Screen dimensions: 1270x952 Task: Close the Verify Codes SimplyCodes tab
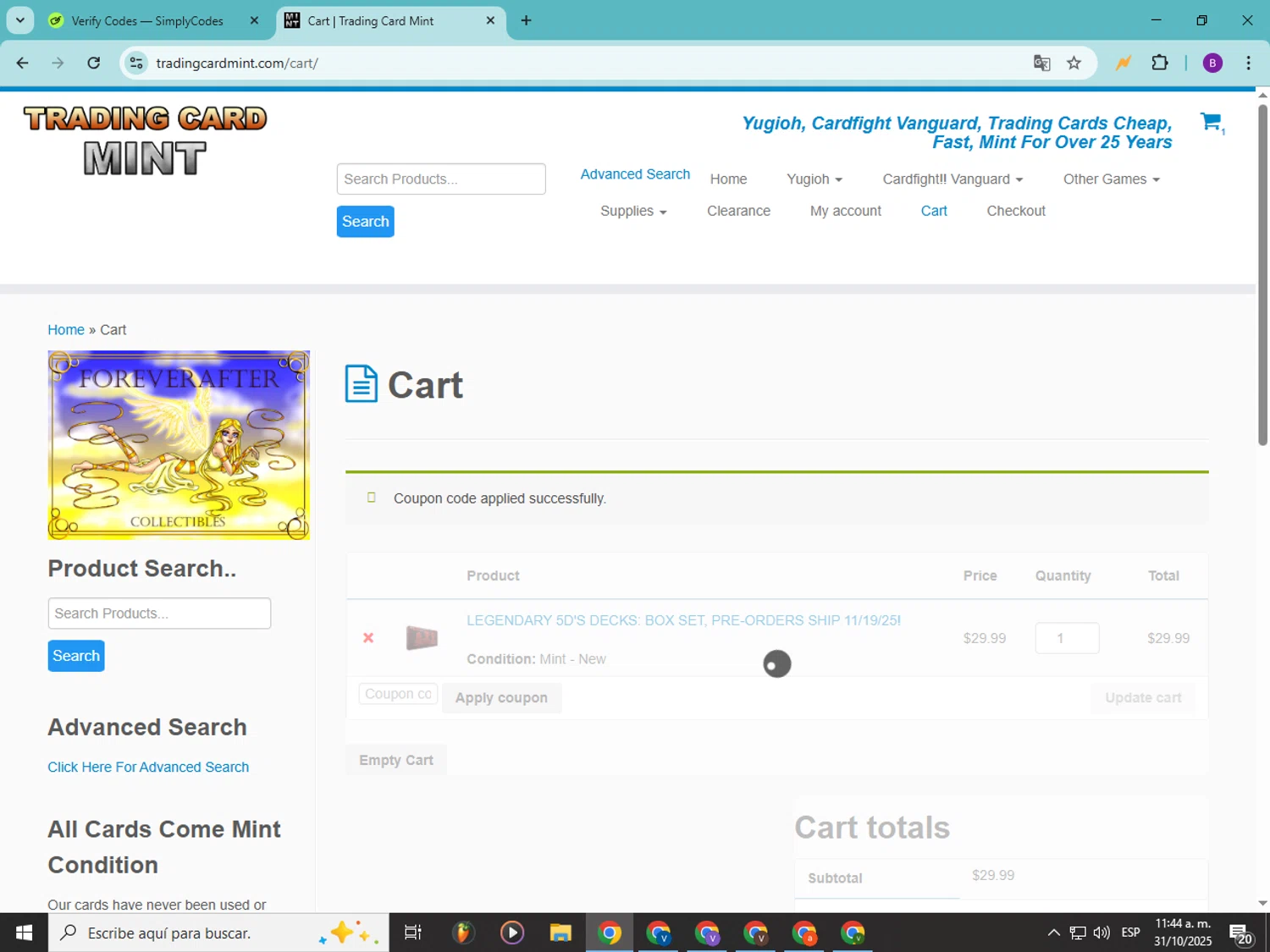coord(254,20)
